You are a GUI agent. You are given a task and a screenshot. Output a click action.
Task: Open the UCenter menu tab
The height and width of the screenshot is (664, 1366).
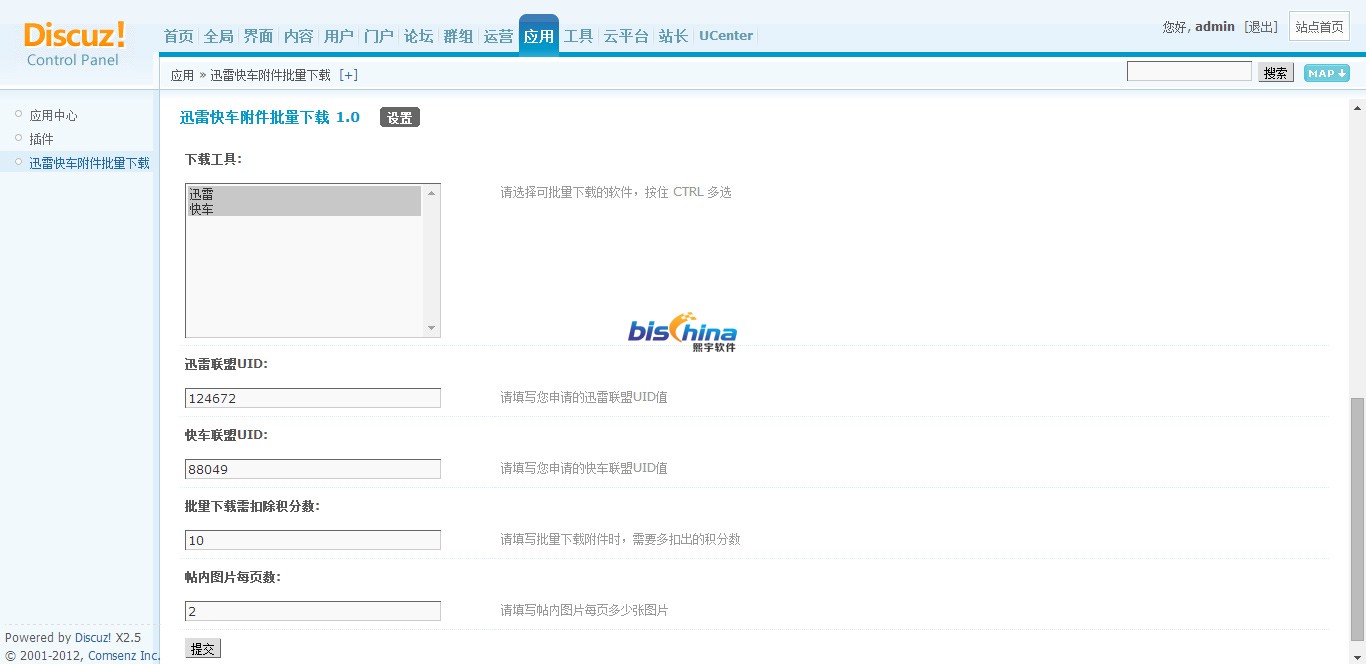pyautogui.click(x=726, y=36)
